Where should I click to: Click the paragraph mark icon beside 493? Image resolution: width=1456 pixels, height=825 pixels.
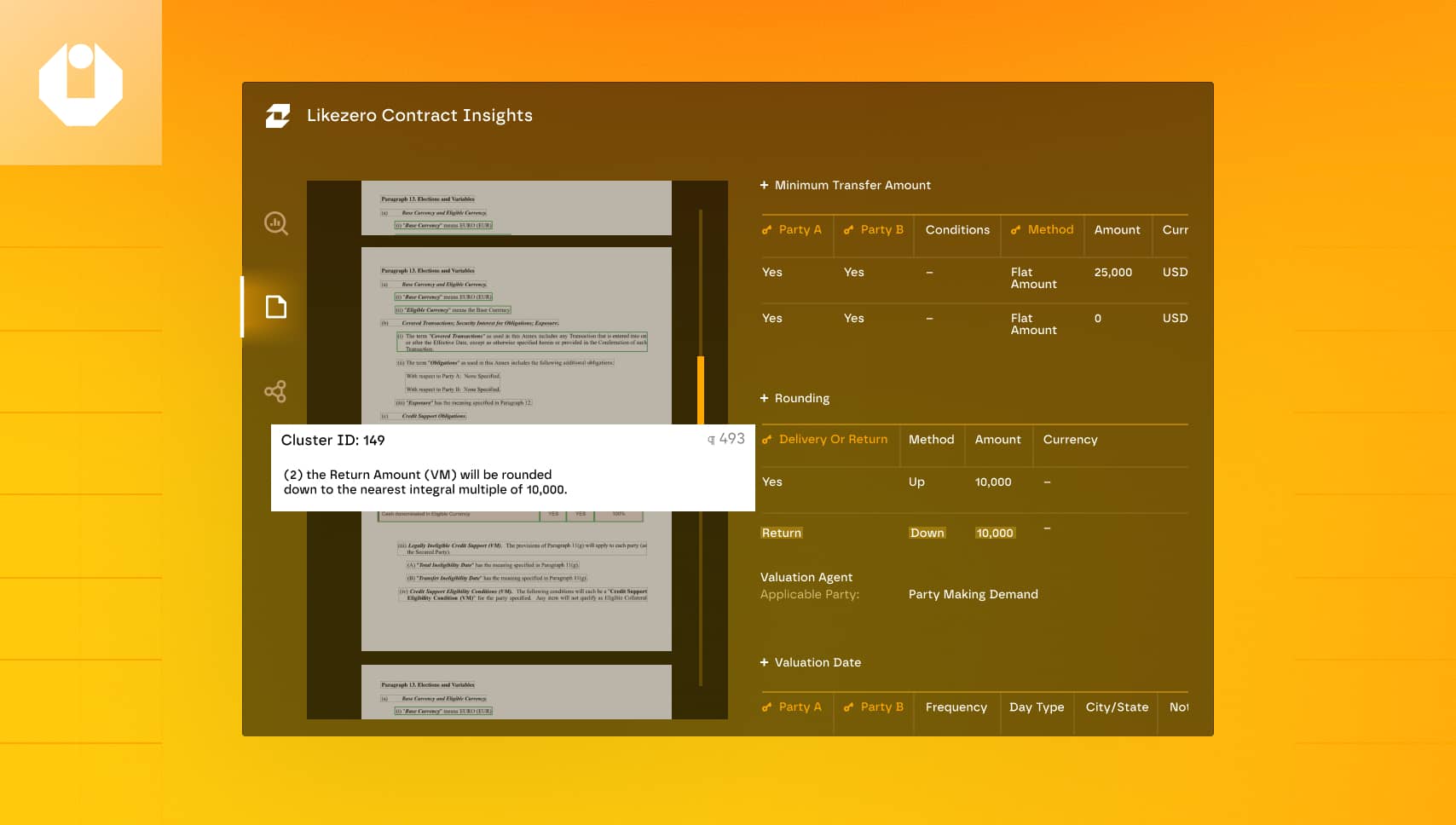[x=711, y=440]
